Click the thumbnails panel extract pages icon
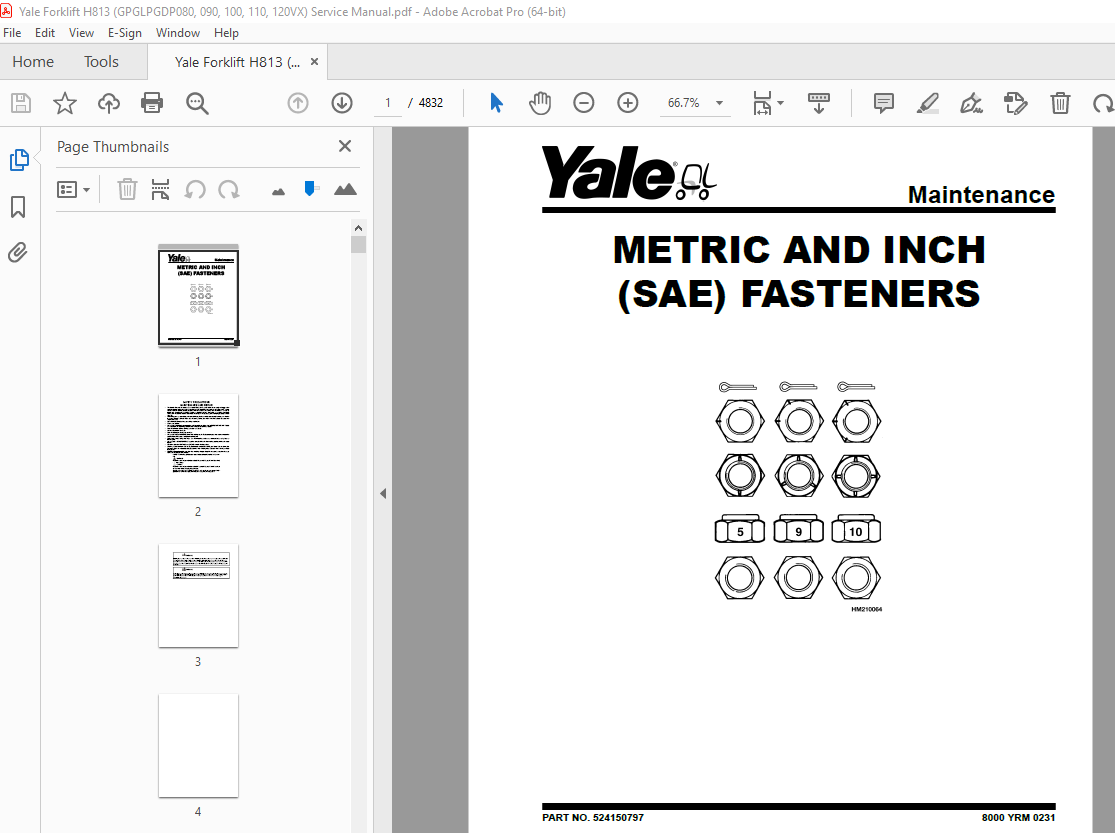Screen dimensions: 1115x833 pos(161,189)
